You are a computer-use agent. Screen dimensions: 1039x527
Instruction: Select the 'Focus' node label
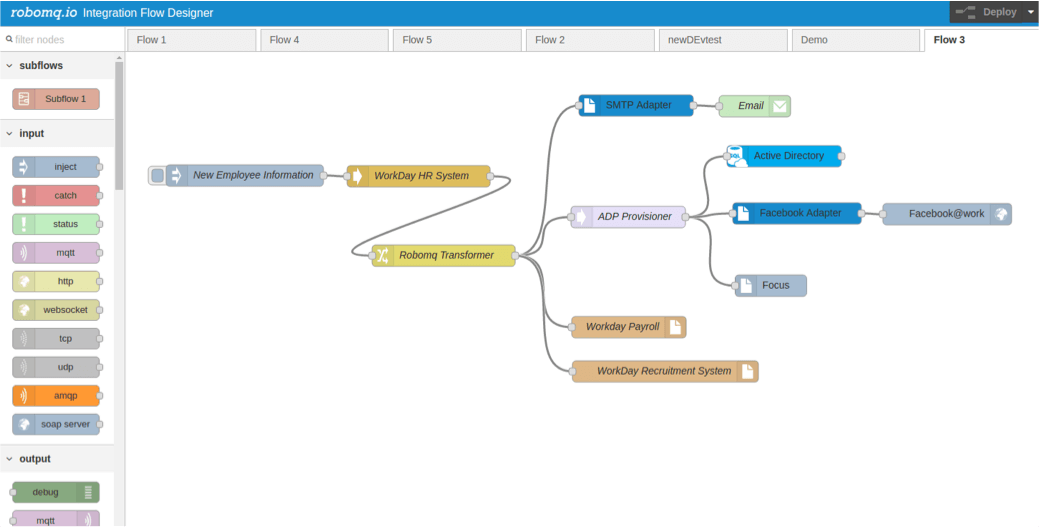pos(775,286)
